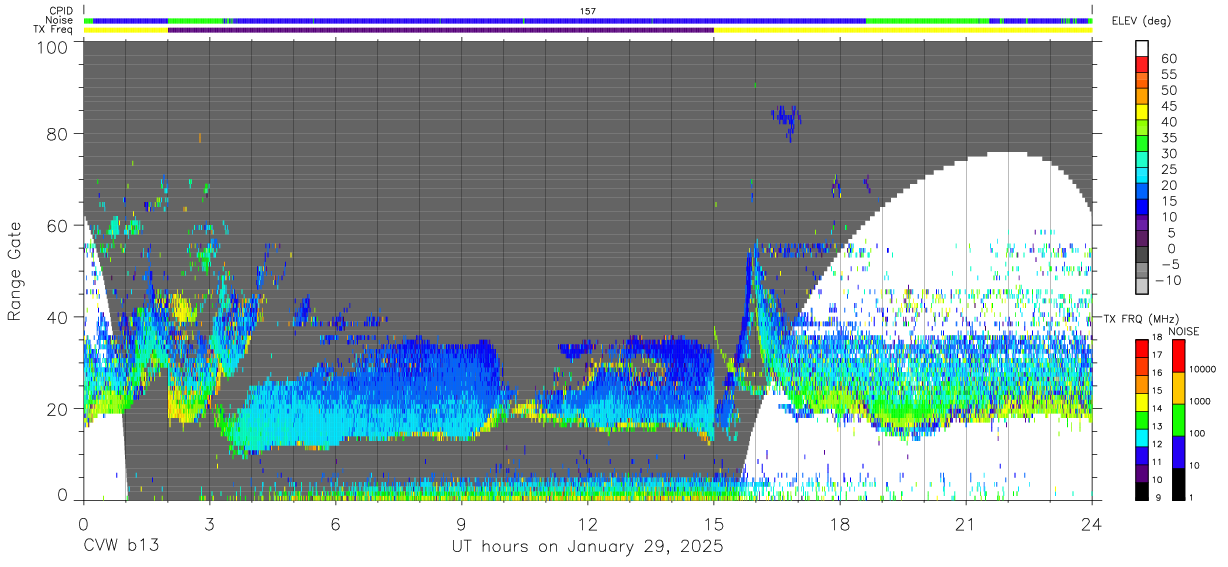The image size is (1228, 567).
Task: Click the TX Freq row label
Action: 54,30
